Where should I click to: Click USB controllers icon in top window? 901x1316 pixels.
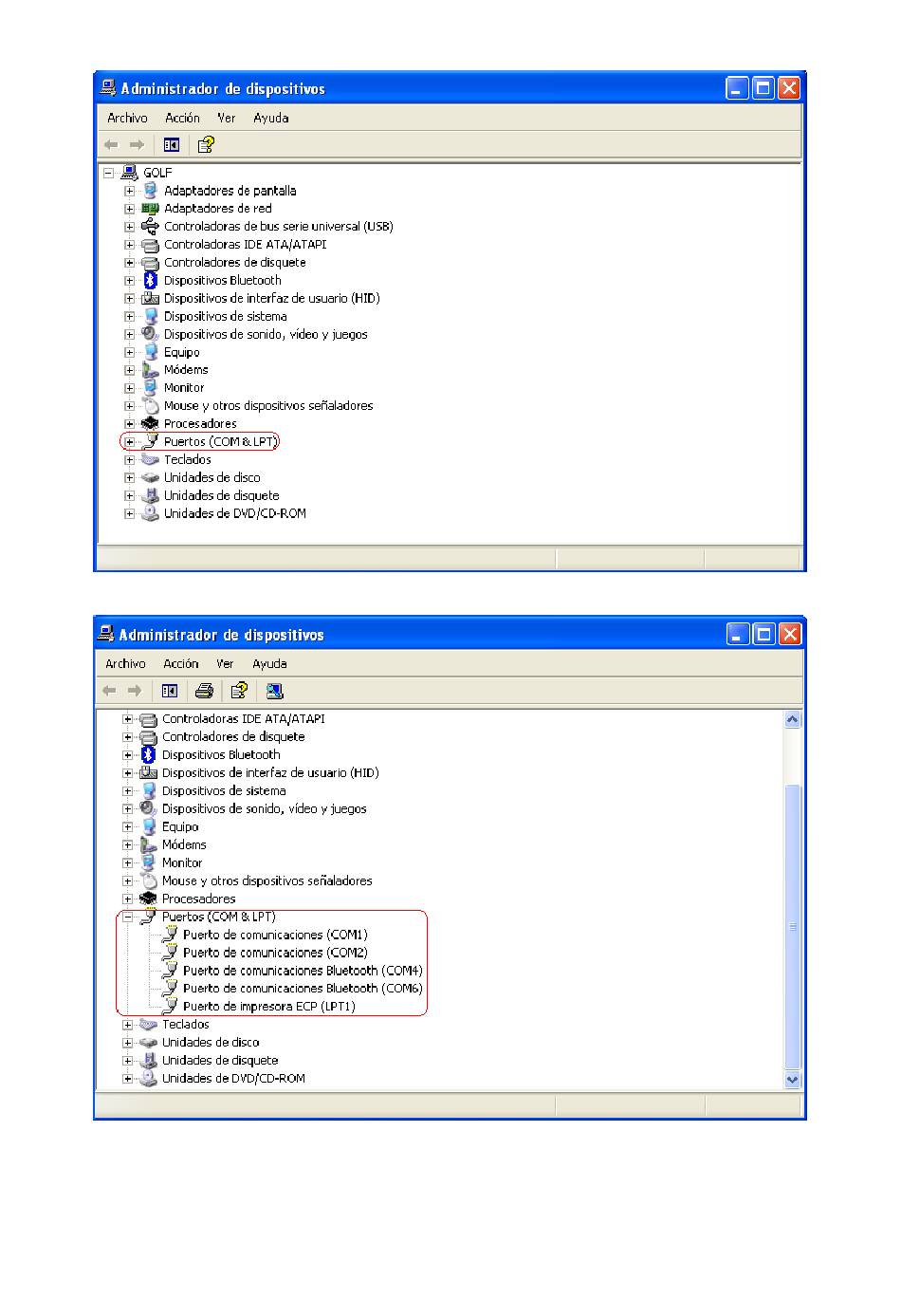pyautogui.click(x=150, y=227)
